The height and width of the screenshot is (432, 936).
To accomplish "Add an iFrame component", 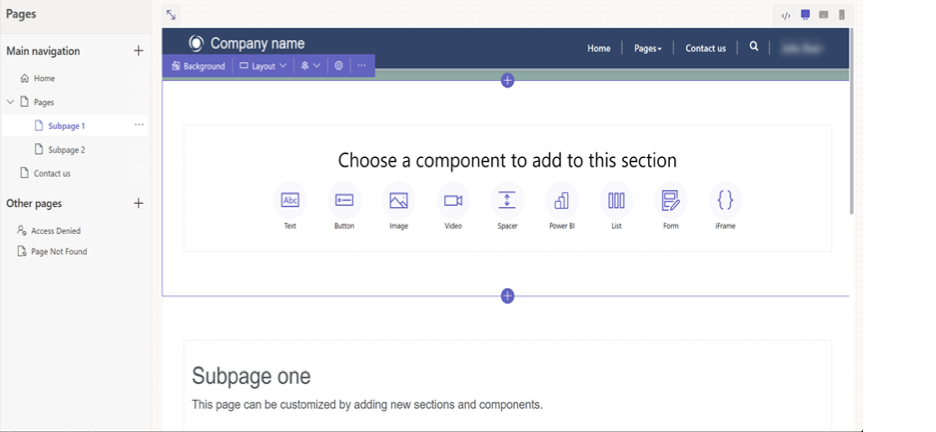I will coord(725,201).
